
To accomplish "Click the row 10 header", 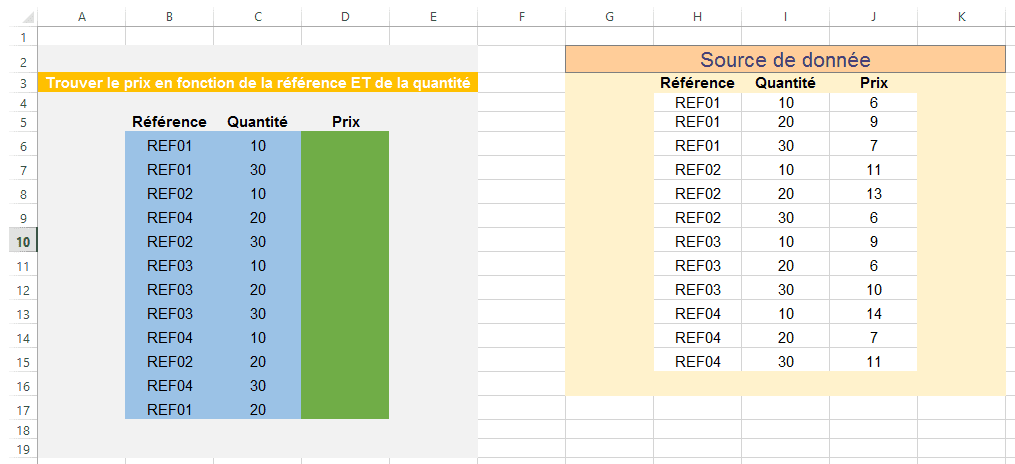I will coord(18,241).
